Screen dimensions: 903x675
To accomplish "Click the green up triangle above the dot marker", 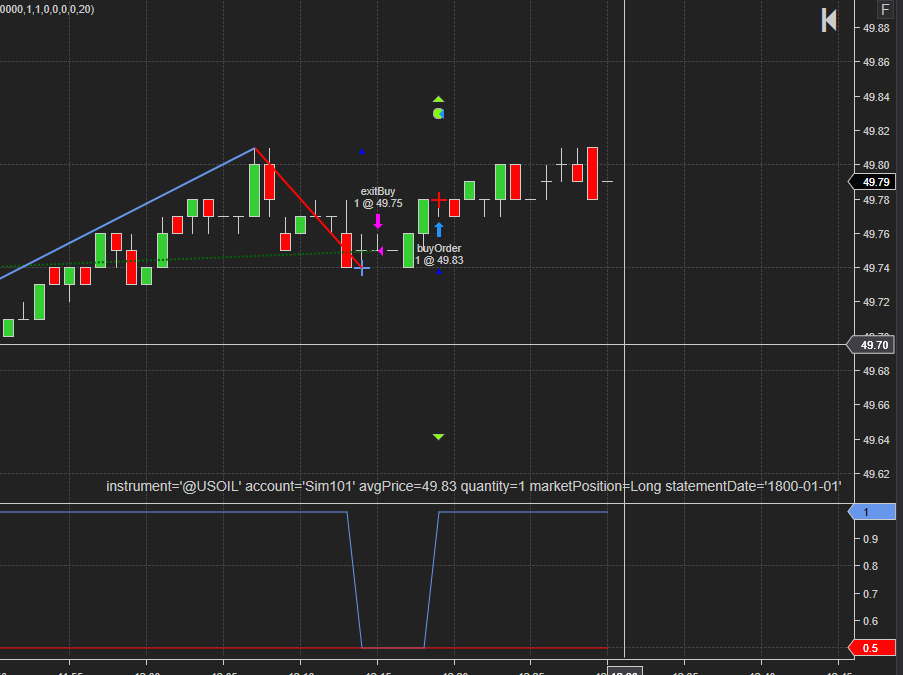I will pyautogui.click(x=438, y=100).
